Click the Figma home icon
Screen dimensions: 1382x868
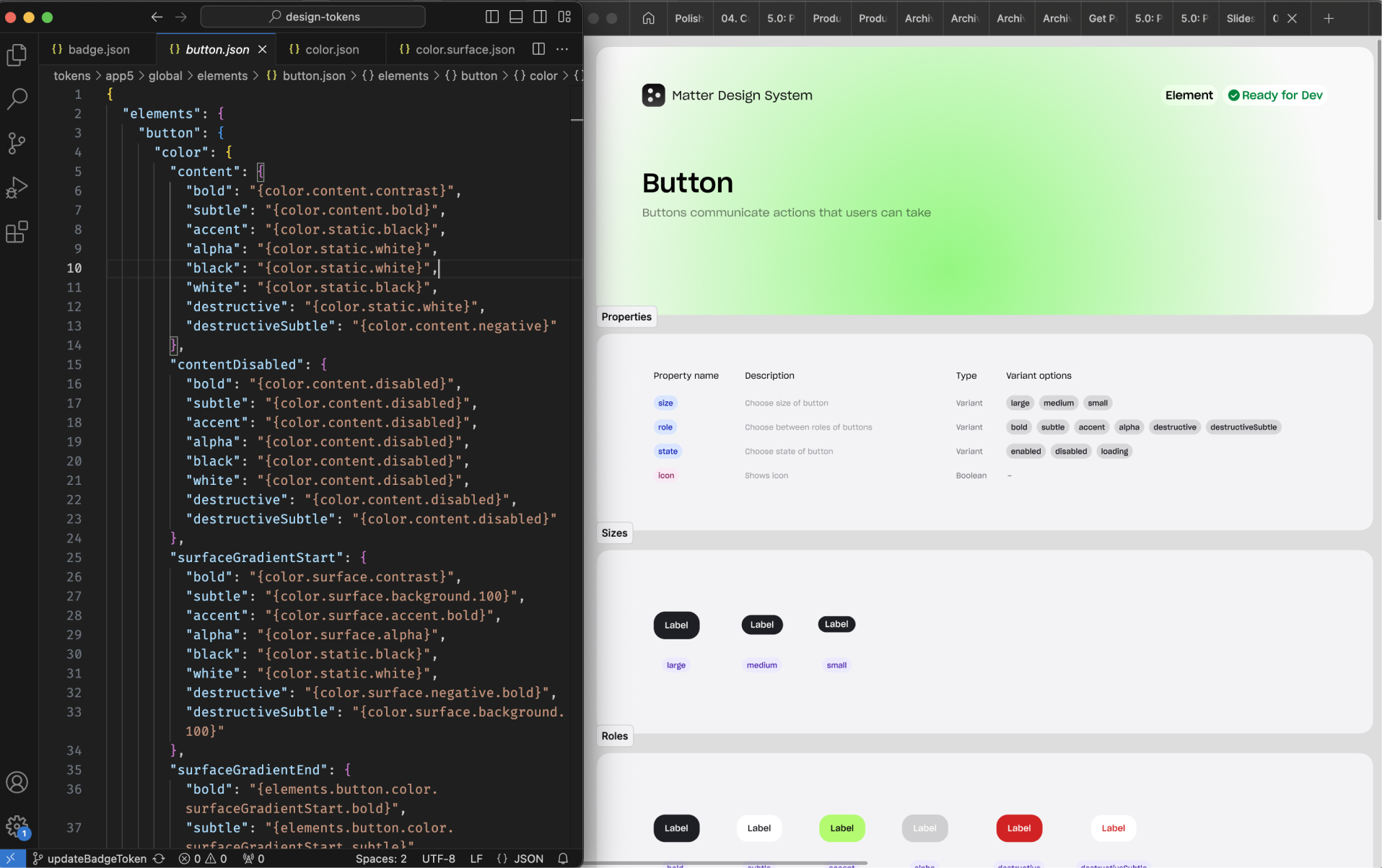click(x=649, y=18)
